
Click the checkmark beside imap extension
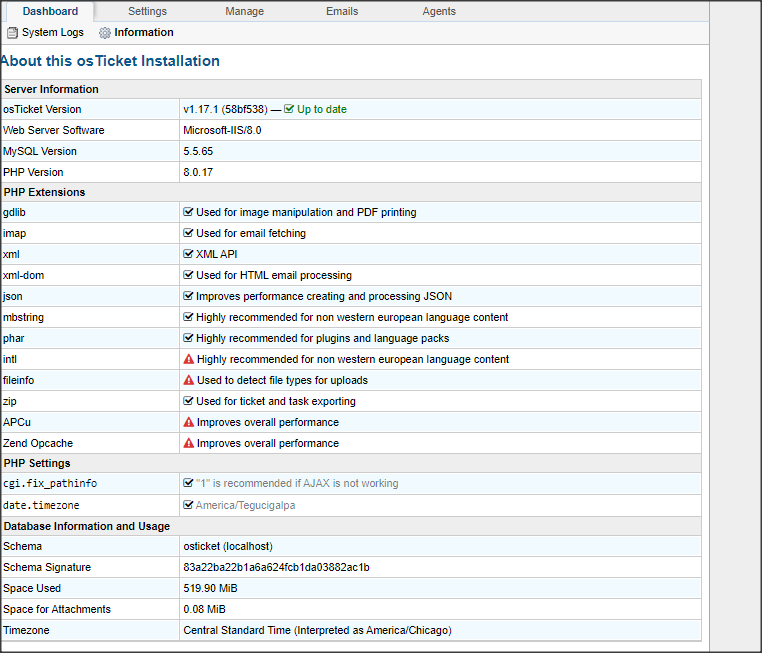[x=188, y=233]
